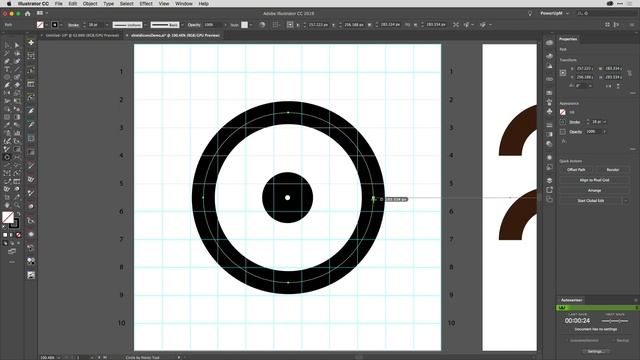Toggle constrain proportions link in control bar
640x360 pixels.
tap(407, 25)
